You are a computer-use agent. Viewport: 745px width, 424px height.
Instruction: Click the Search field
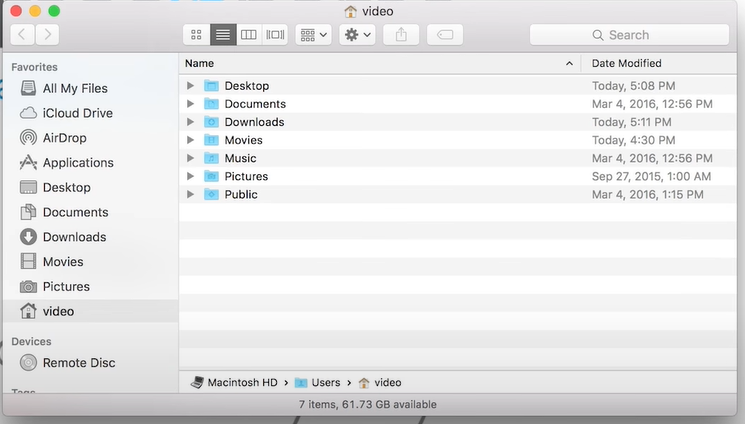[x=629, y=35]
